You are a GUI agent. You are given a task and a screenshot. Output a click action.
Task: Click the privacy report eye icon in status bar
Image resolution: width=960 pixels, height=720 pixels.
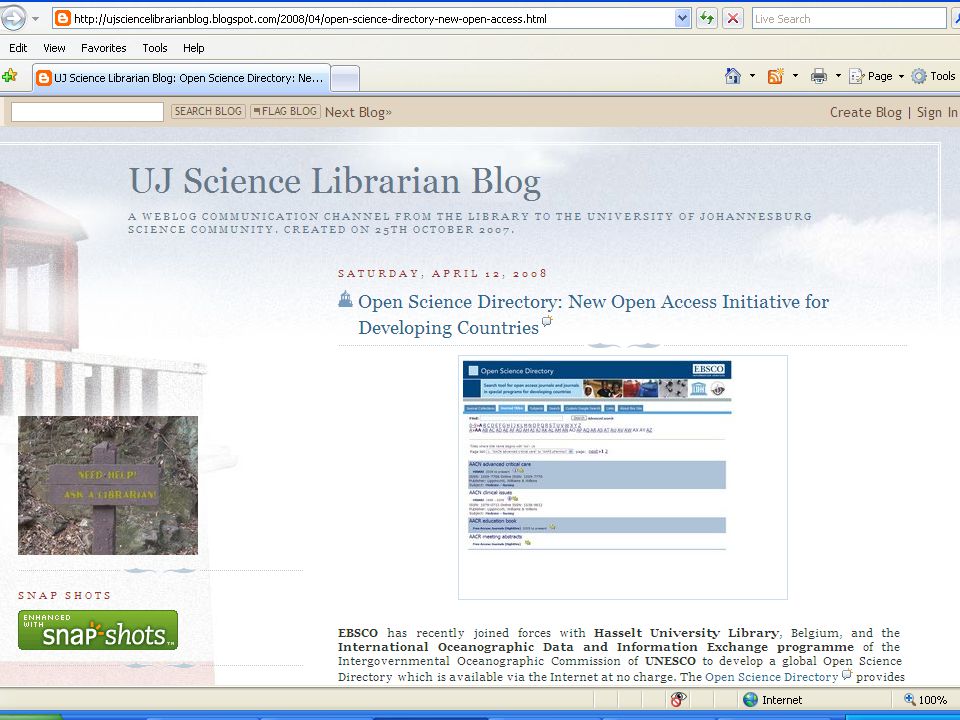point(678,699)
